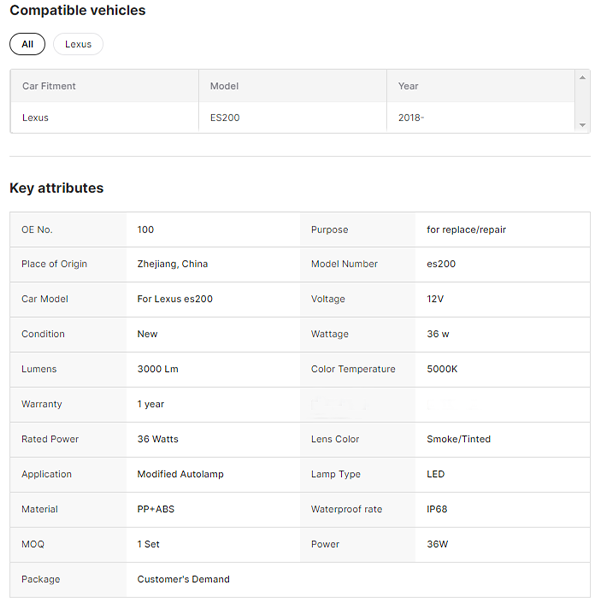Click the Smoke/Tinted lens color value
This screenshot has height=600, width=600.
(458, 439)
